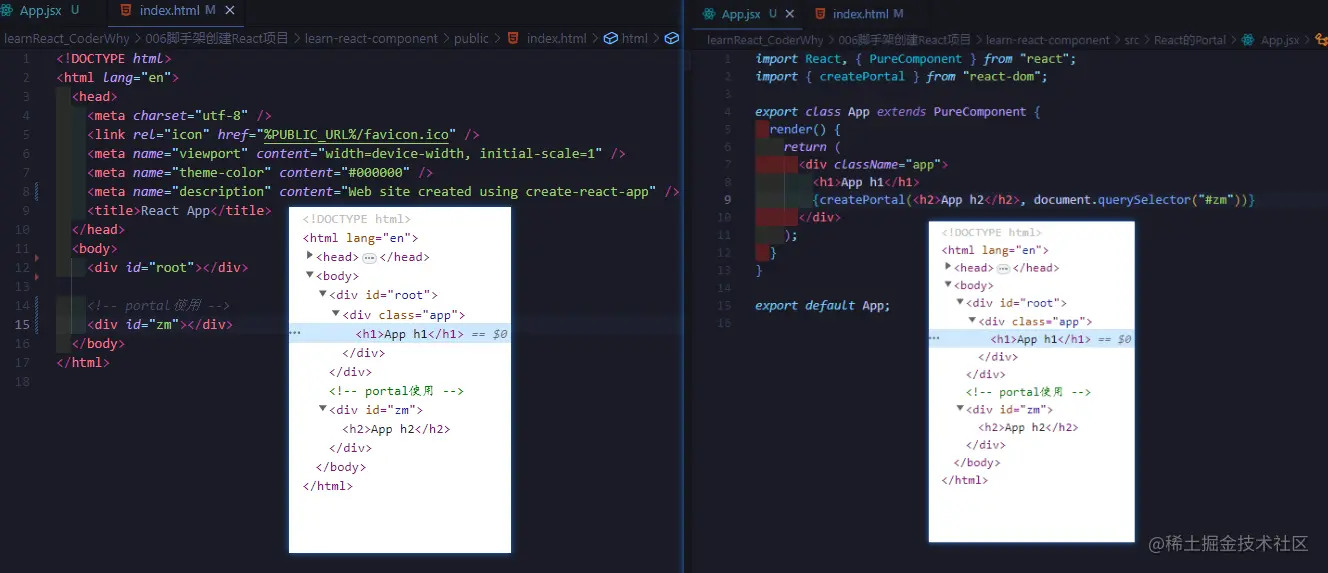Open learnReact_CoderWhy breadcrumb in right pane
The height and width of the screenshot is (573, 1328).
pyautogui.click(x=763, y=41)
